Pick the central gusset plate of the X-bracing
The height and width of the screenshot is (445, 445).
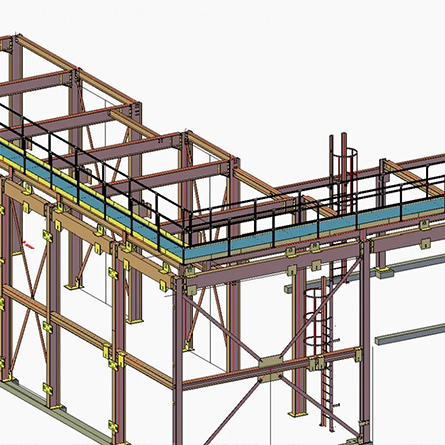click(270, 368)
